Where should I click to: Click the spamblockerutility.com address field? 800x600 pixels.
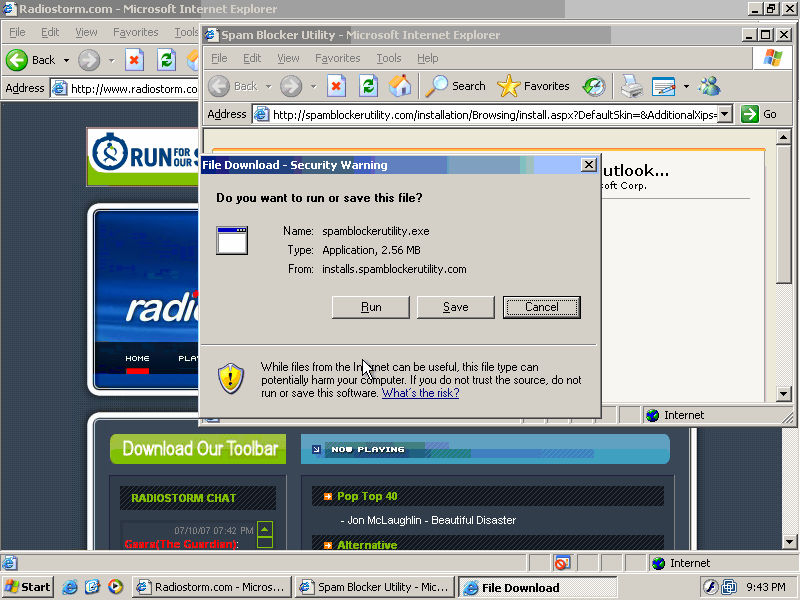493,115
